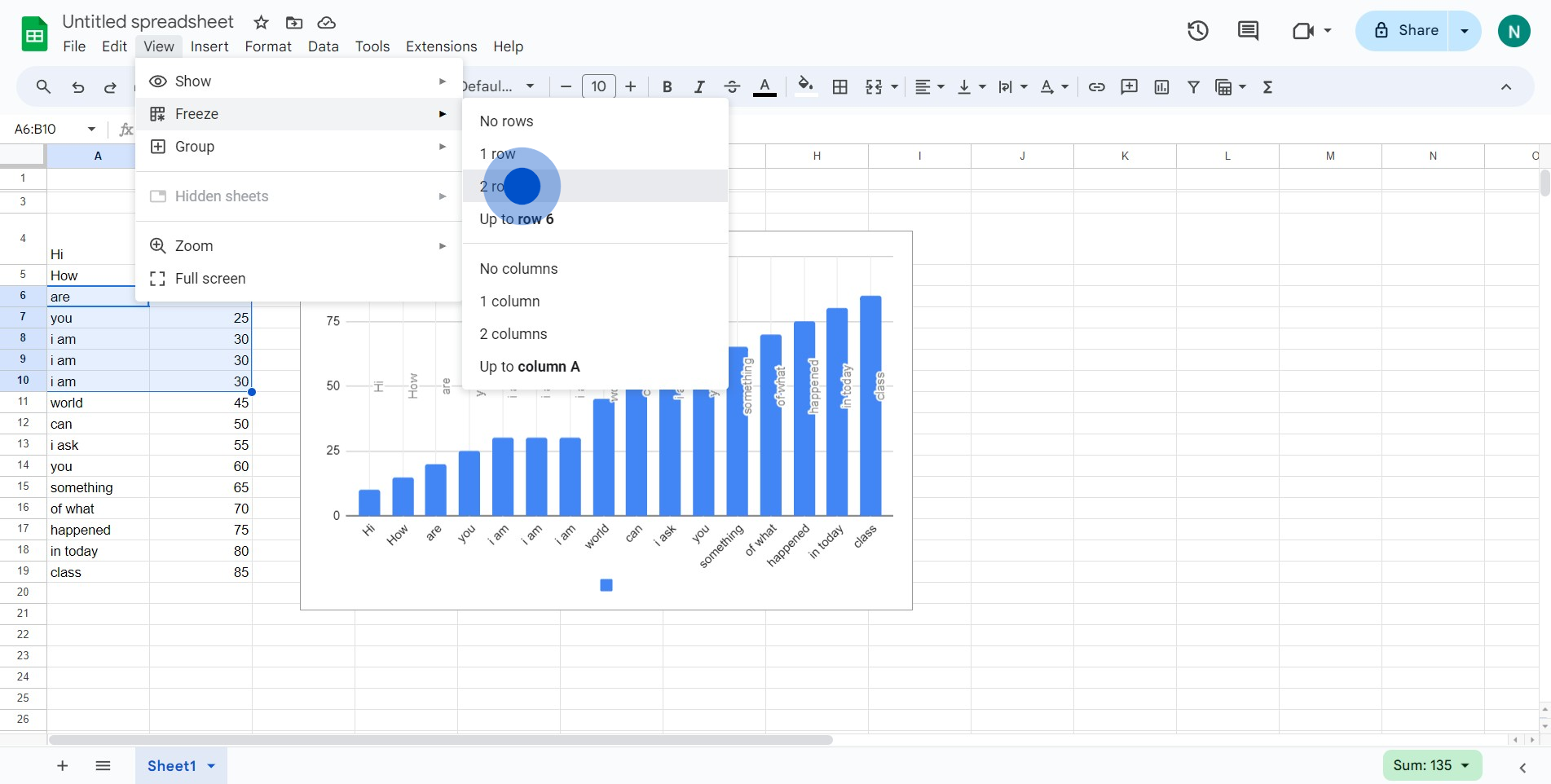
Task: Expand the Zoom submenu
Action: (299, 246)
